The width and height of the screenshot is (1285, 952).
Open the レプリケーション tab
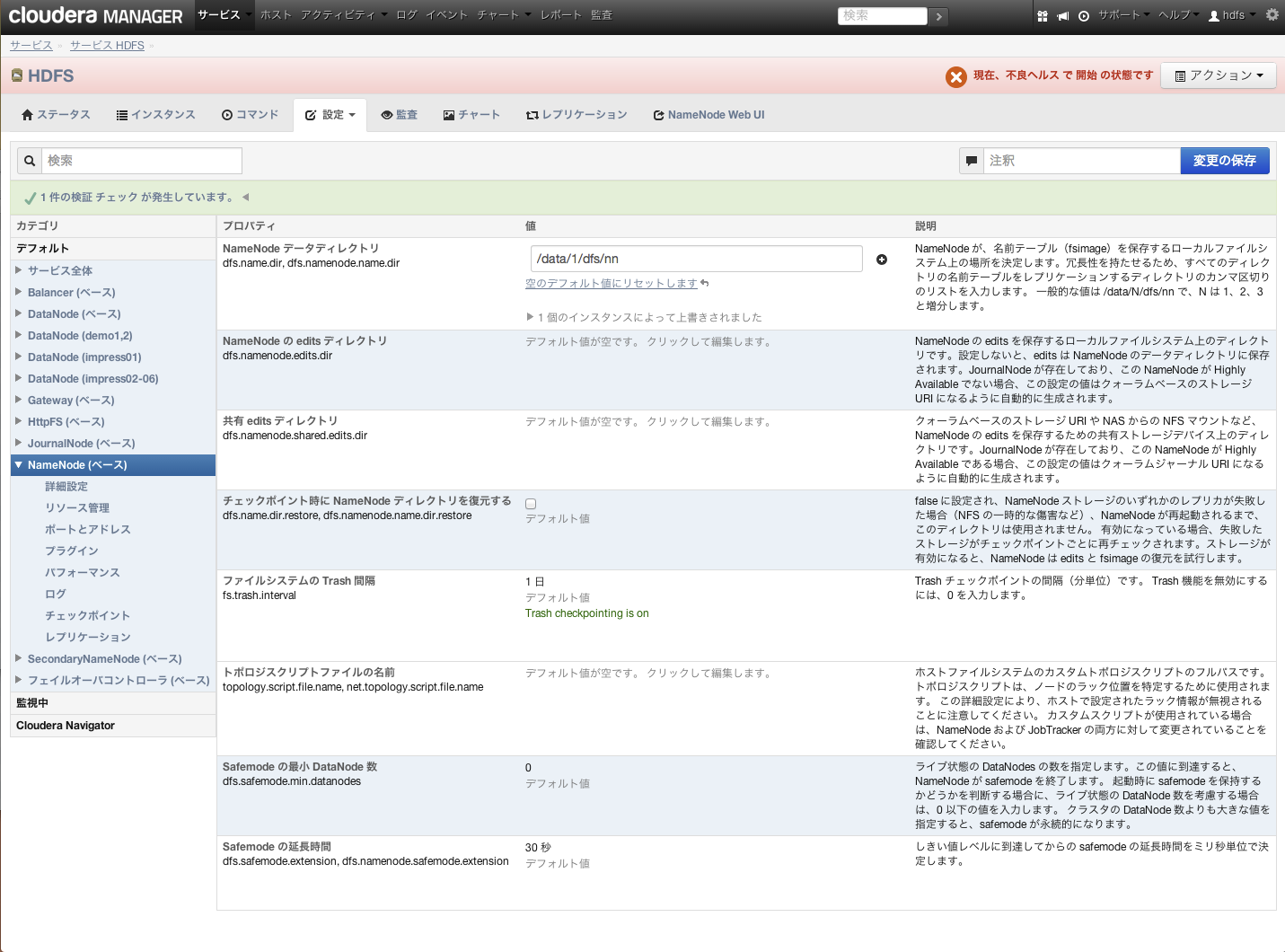tap(576, 115)
